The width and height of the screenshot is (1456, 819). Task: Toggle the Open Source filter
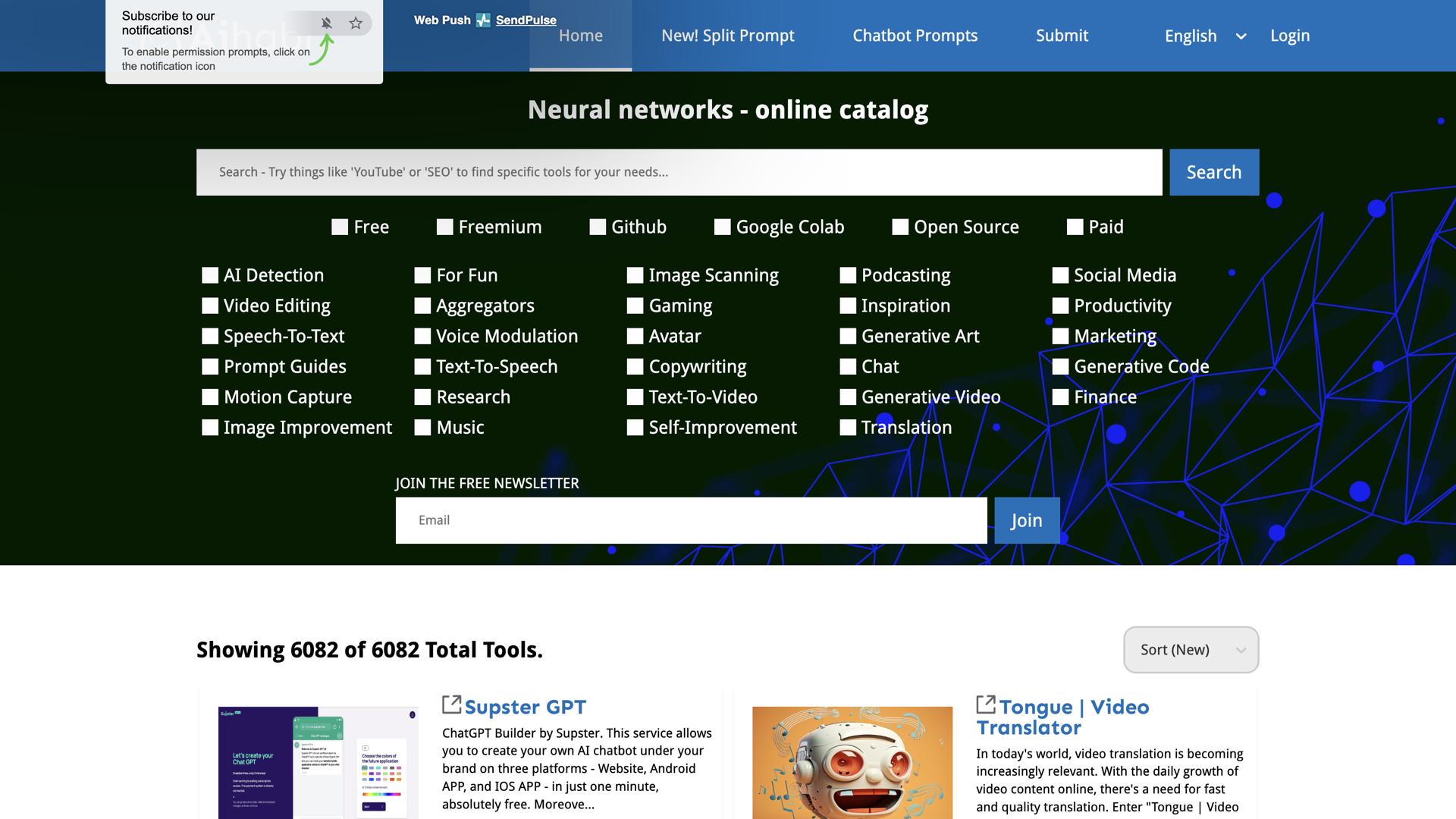900,227
